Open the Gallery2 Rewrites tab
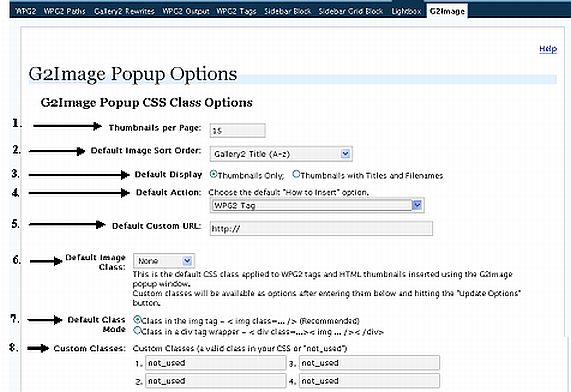The height and width of the screenshot is (392, 571). (x=124, y=11)
